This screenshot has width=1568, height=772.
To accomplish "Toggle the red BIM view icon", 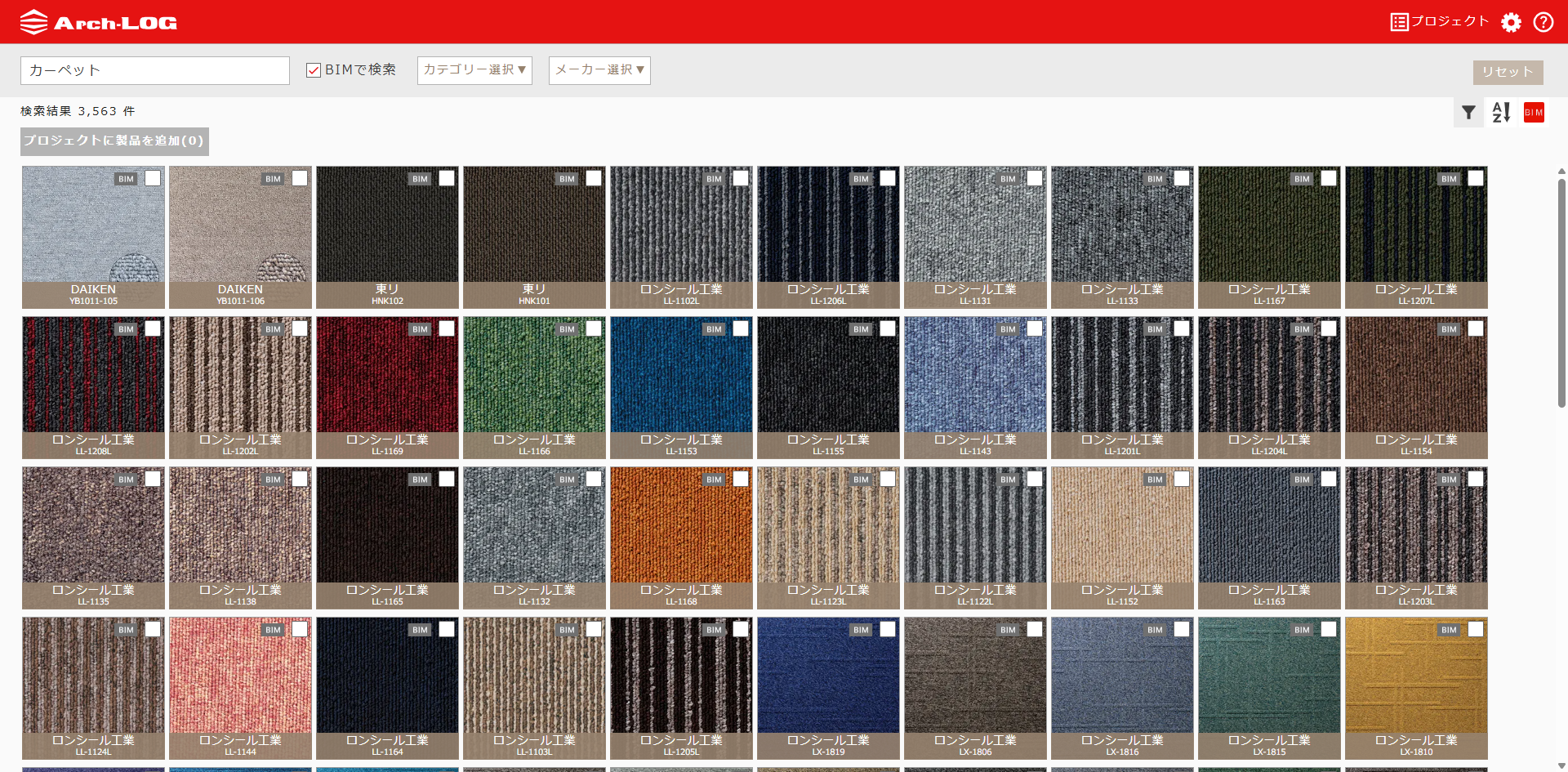I will pyautogui.click(x=1534, y=113).
